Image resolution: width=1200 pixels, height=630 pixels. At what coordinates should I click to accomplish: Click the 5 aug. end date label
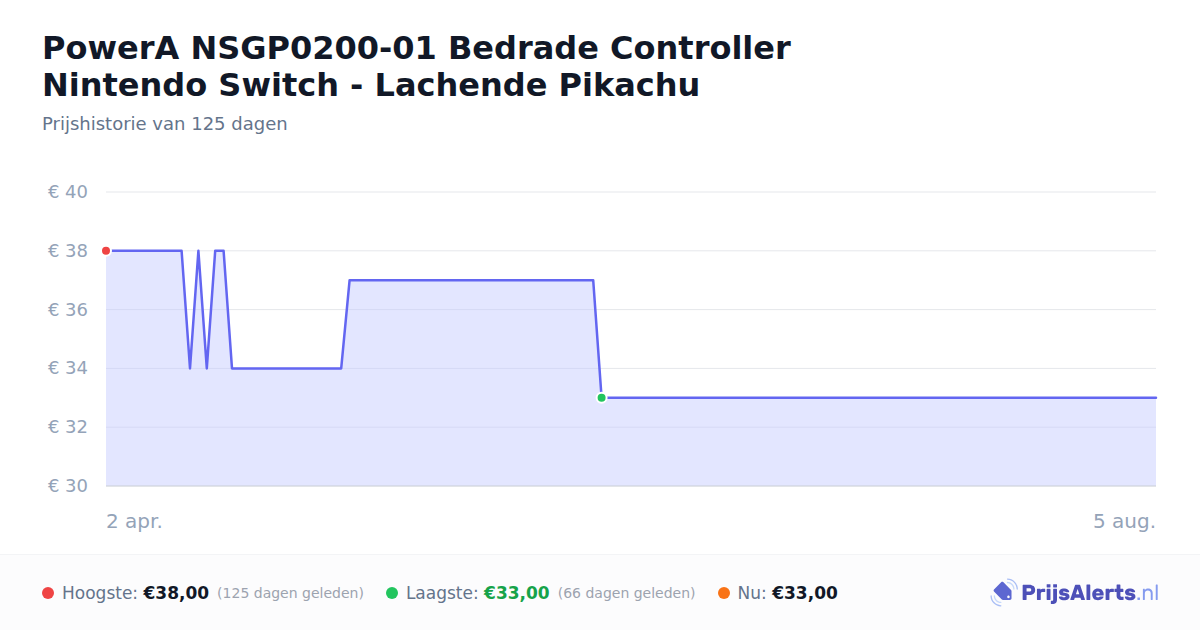1124,521
